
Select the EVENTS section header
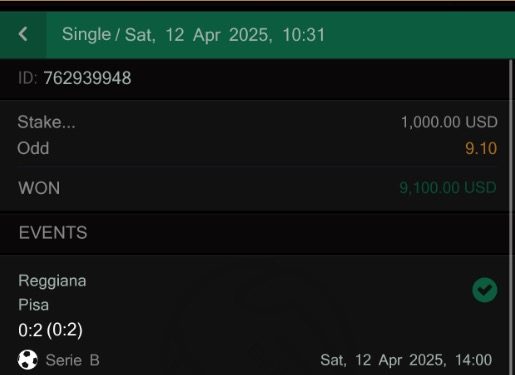[53, 233]
